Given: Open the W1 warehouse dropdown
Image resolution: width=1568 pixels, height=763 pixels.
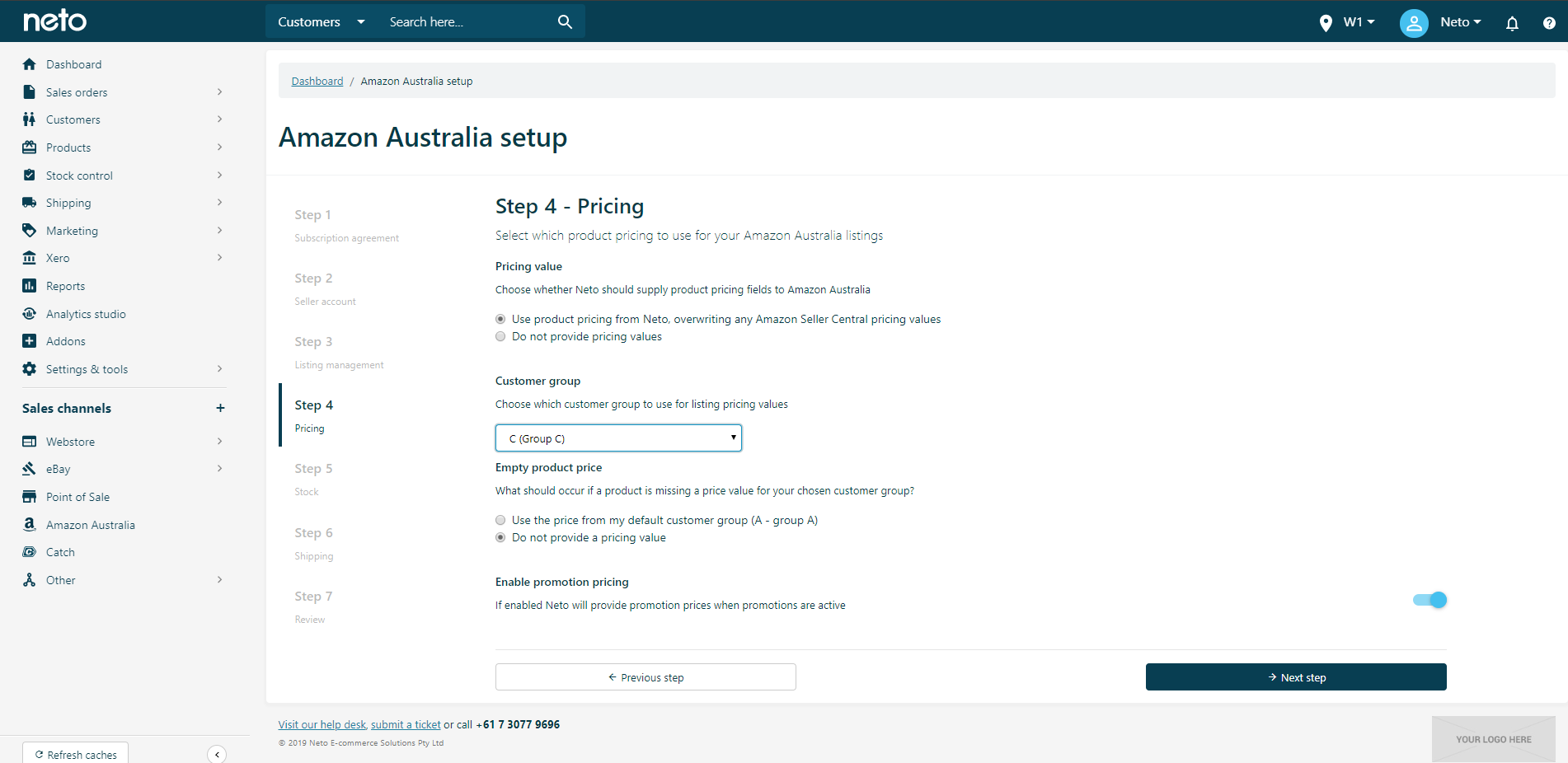Looking at the screenshot, I should (x=1359, y=22).
